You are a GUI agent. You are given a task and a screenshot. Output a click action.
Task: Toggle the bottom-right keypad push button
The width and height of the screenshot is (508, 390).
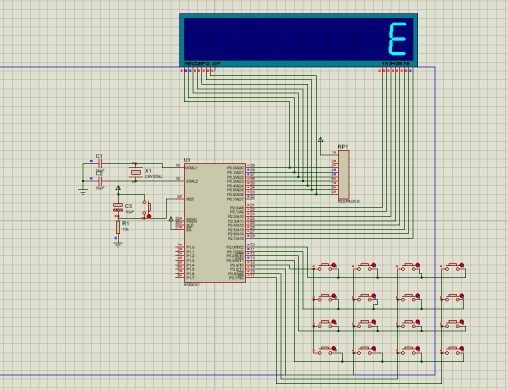[x=453, y=350]
